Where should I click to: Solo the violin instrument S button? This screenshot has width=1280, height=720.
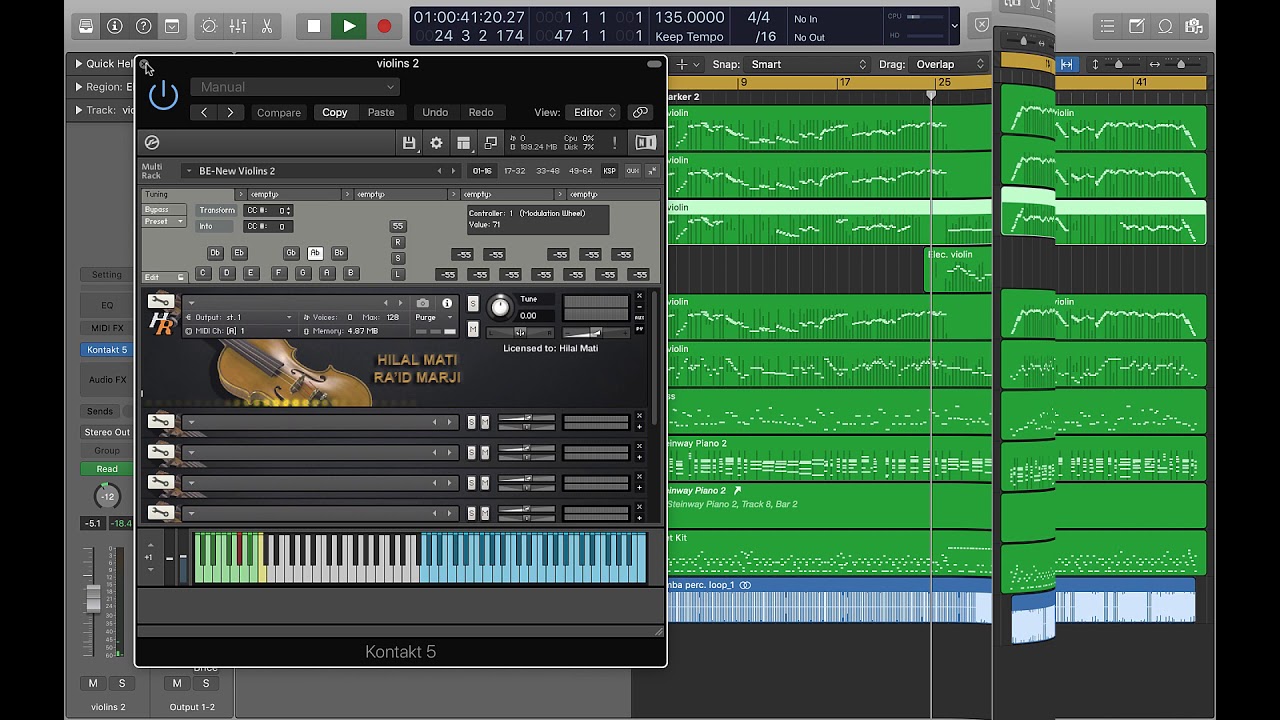pos(473,303)
